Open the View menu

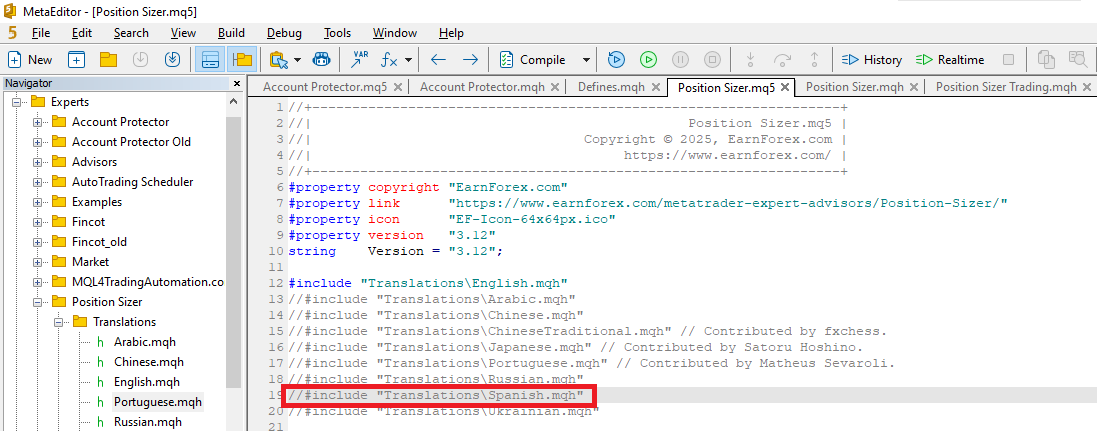tap(183, 33)
